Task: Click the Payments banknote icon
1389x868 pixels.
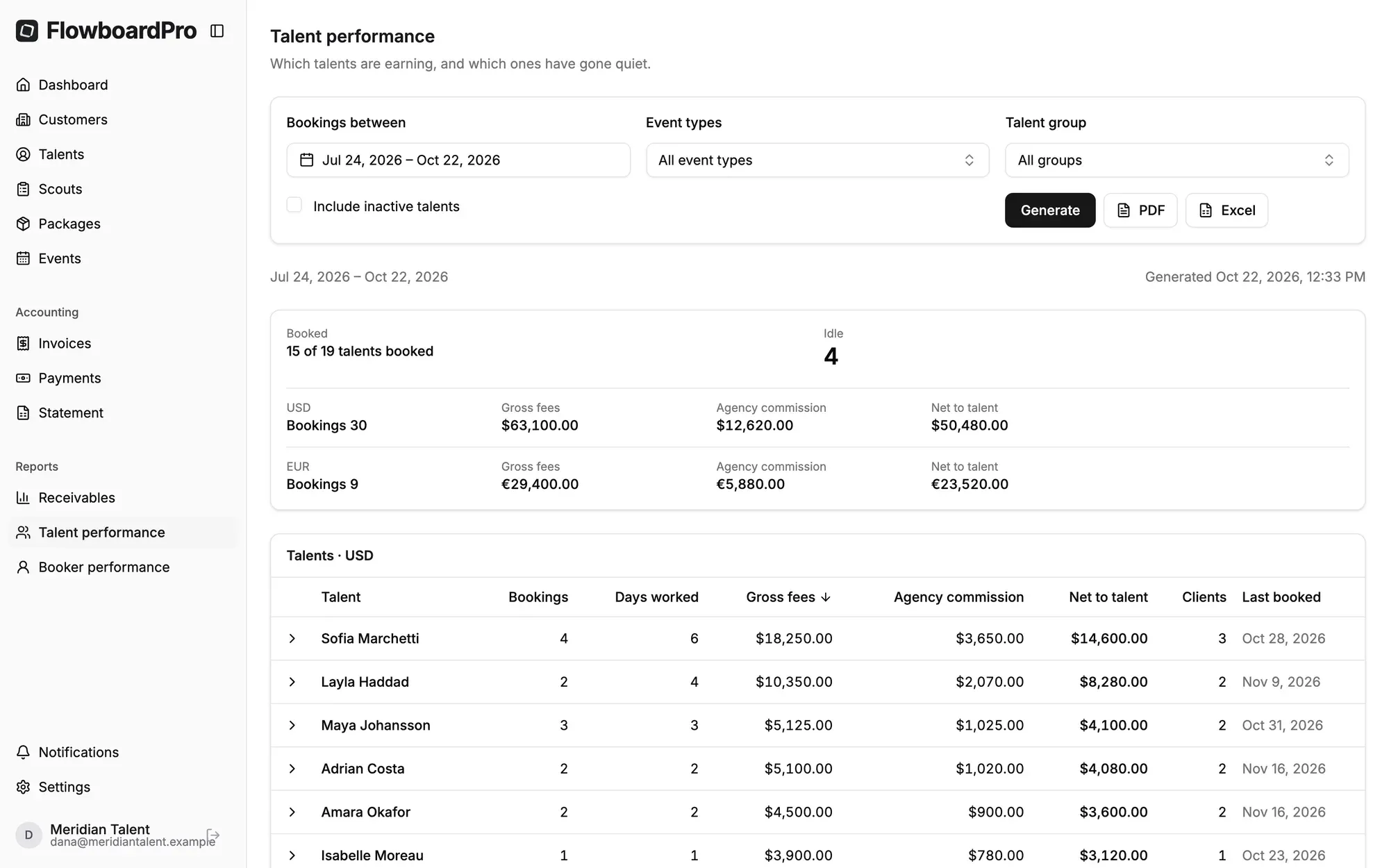Action: click(24, 378)
